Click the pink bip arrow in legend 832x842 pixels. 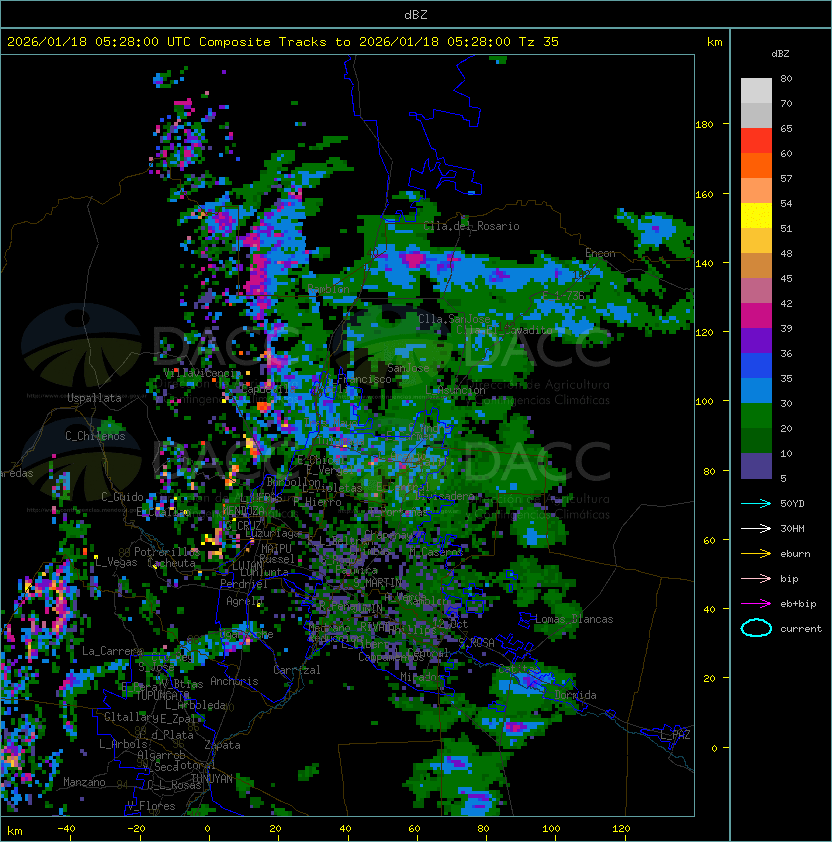point(756,578)
